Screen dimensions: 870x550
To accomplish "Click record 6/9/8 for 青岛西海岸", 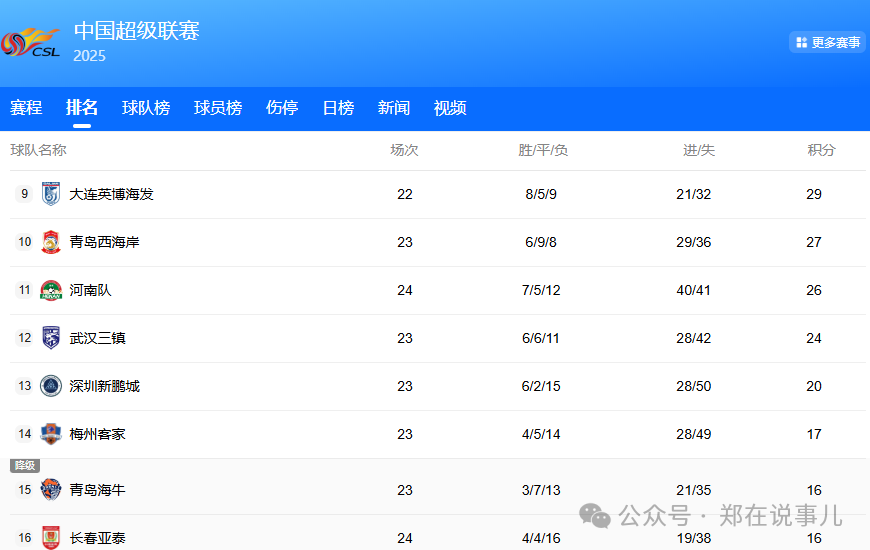I will tap(541, 242).
